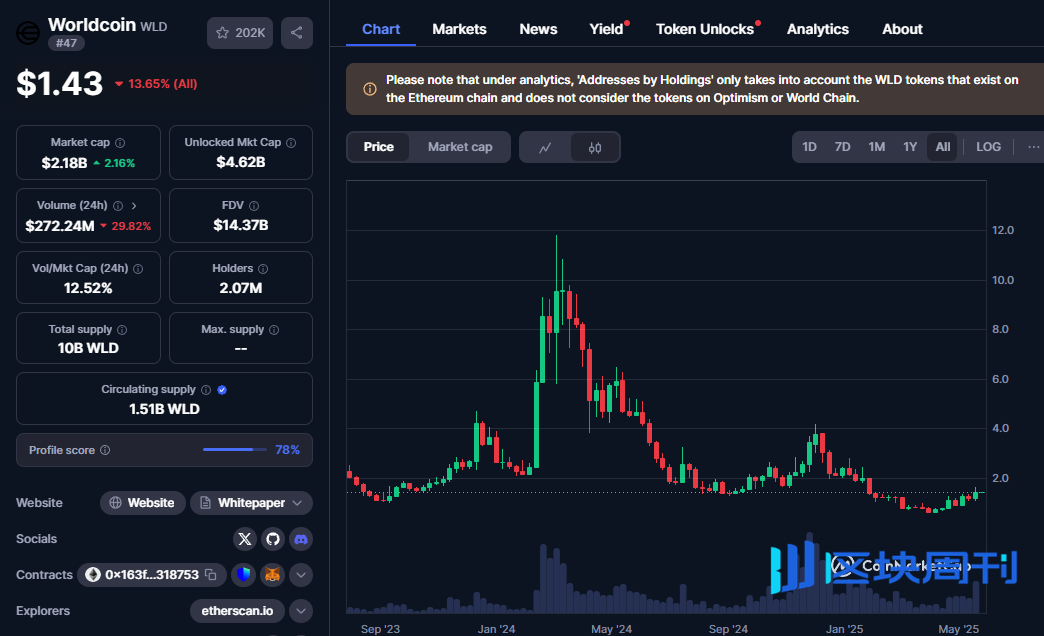1044x636 pixels.
Task: Open the Discord social icon
Action: 301,539
